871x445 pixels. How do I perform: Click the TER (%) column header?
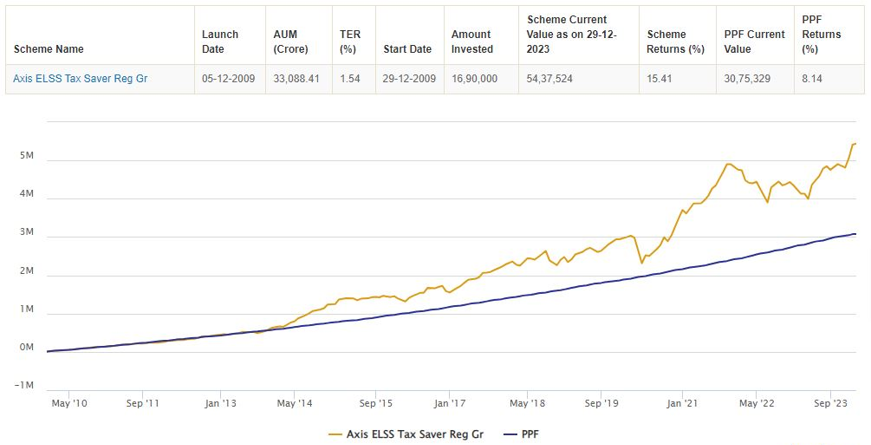tap(349, 42)
